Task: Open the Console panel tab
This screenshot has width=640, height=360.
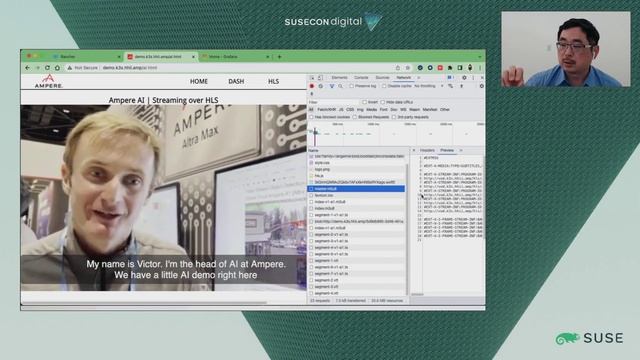Action: [361, 78]
